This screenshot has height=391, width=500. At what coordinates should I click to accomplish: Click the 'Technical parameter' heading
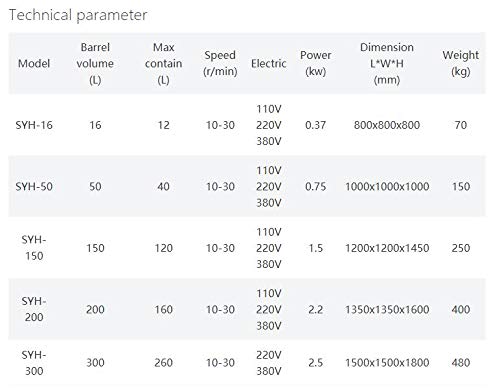click(x=78, y=15)
